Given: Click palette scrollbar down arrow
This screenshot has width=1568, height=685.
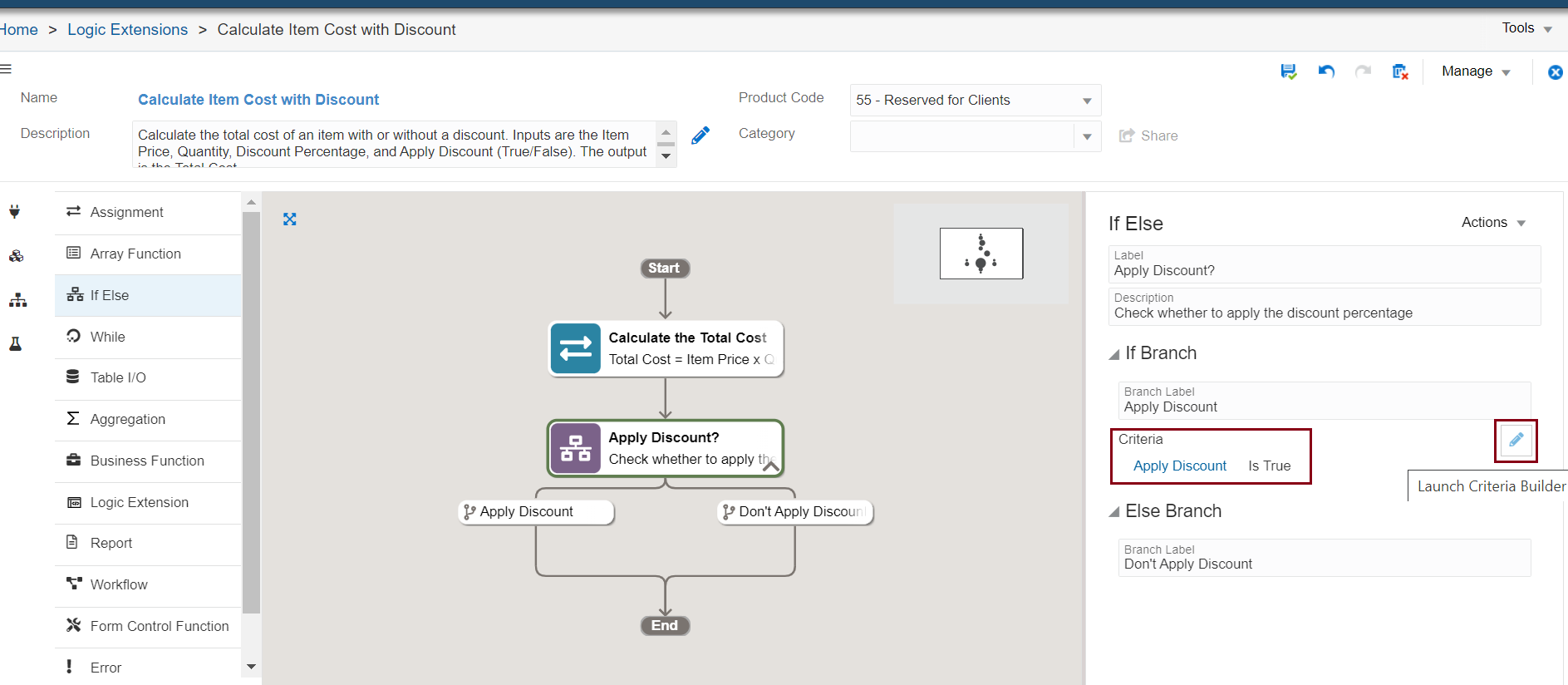Looking at the screenshot, I should click(x=251, y=668).
